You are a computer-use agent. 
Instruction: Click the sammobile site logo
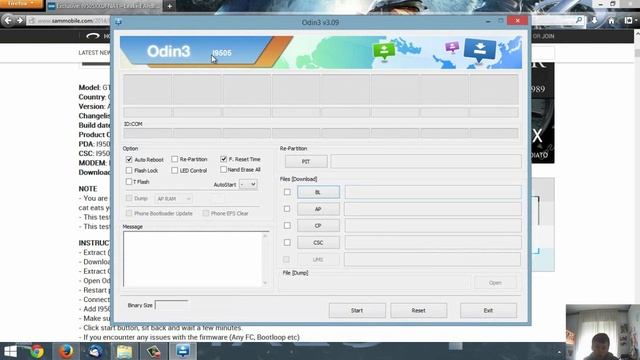93,36
